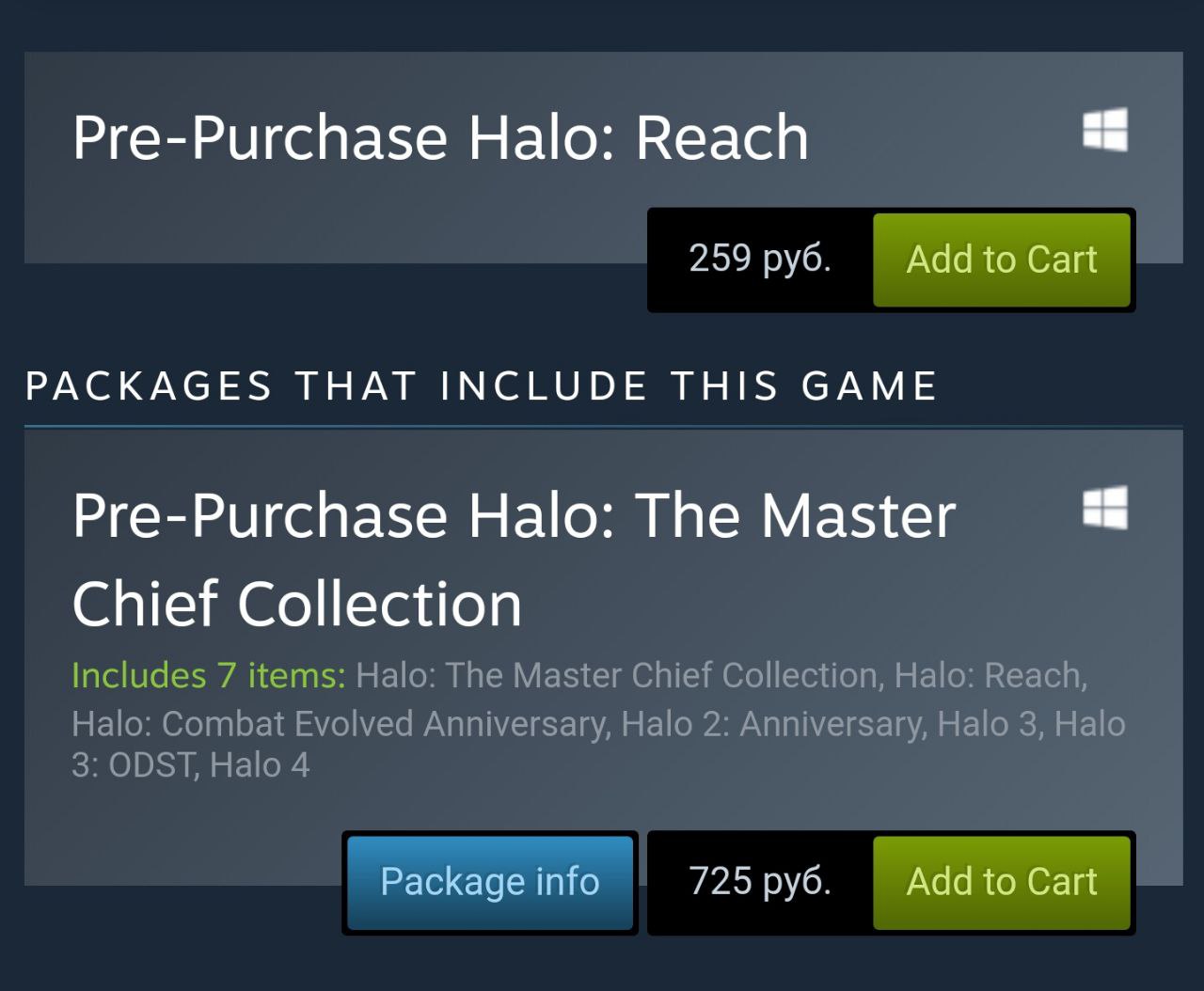Select the Pre-Purchase Halo: Reach title
This screenshot has height=991, width=1204.
click(440, 137)
